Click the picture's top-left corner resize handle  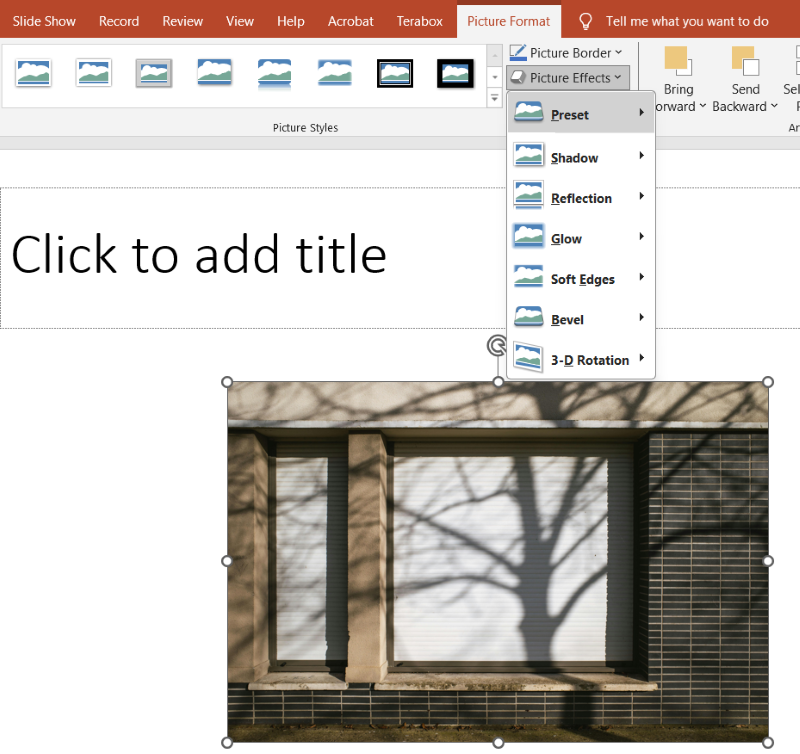click(227, 382)
